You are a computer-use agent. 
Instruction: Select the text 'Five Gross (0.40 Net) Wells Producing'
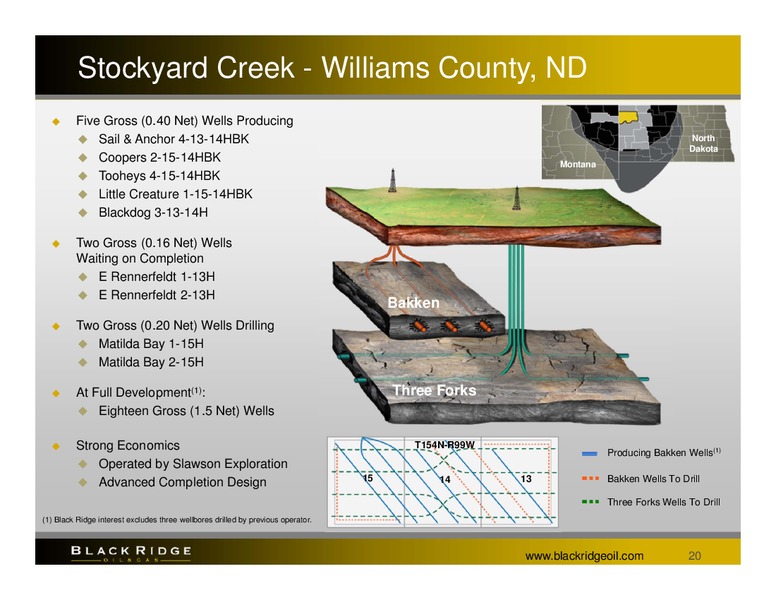coord(185,121)
